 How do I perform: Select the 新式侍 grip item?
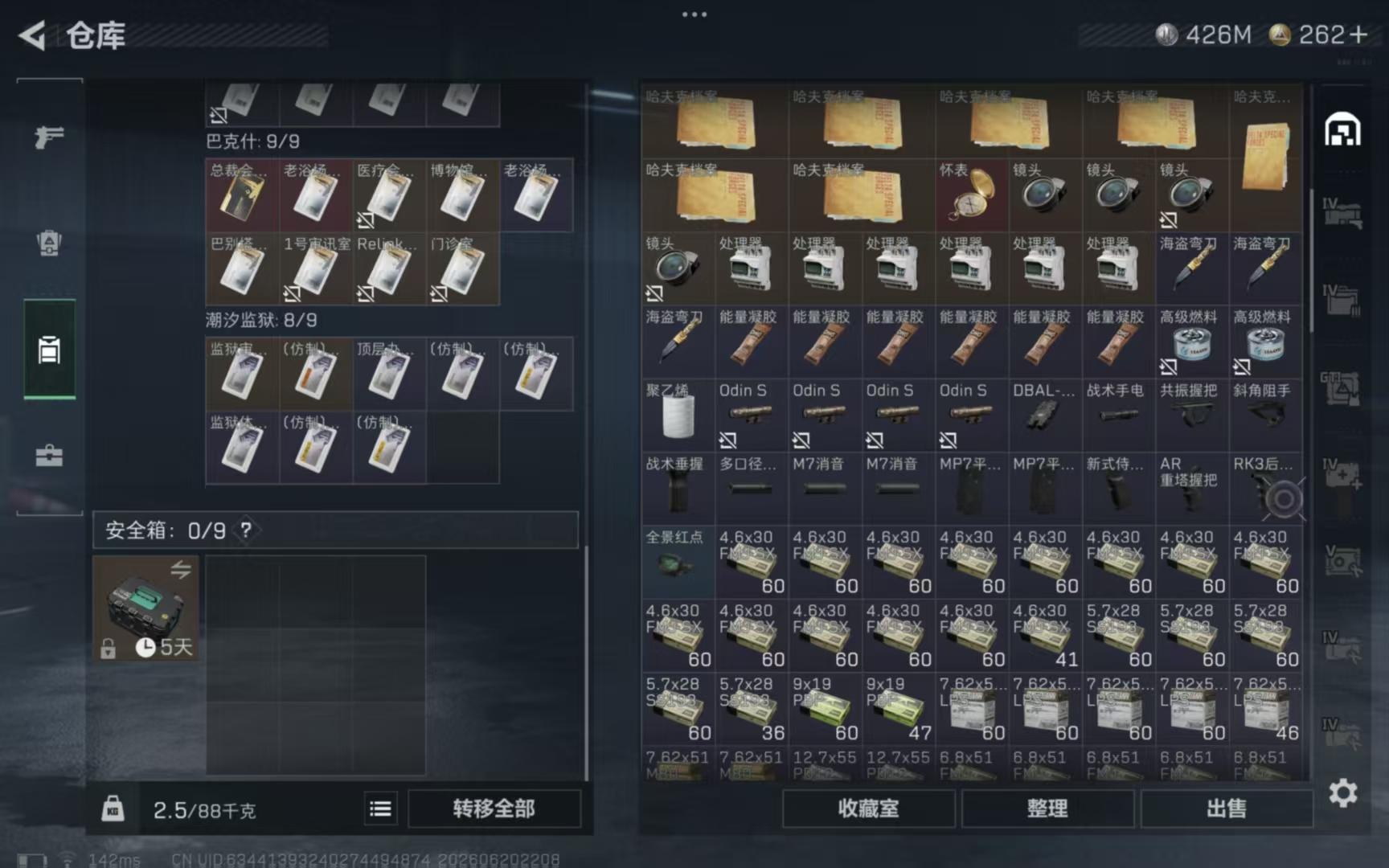1119,489
